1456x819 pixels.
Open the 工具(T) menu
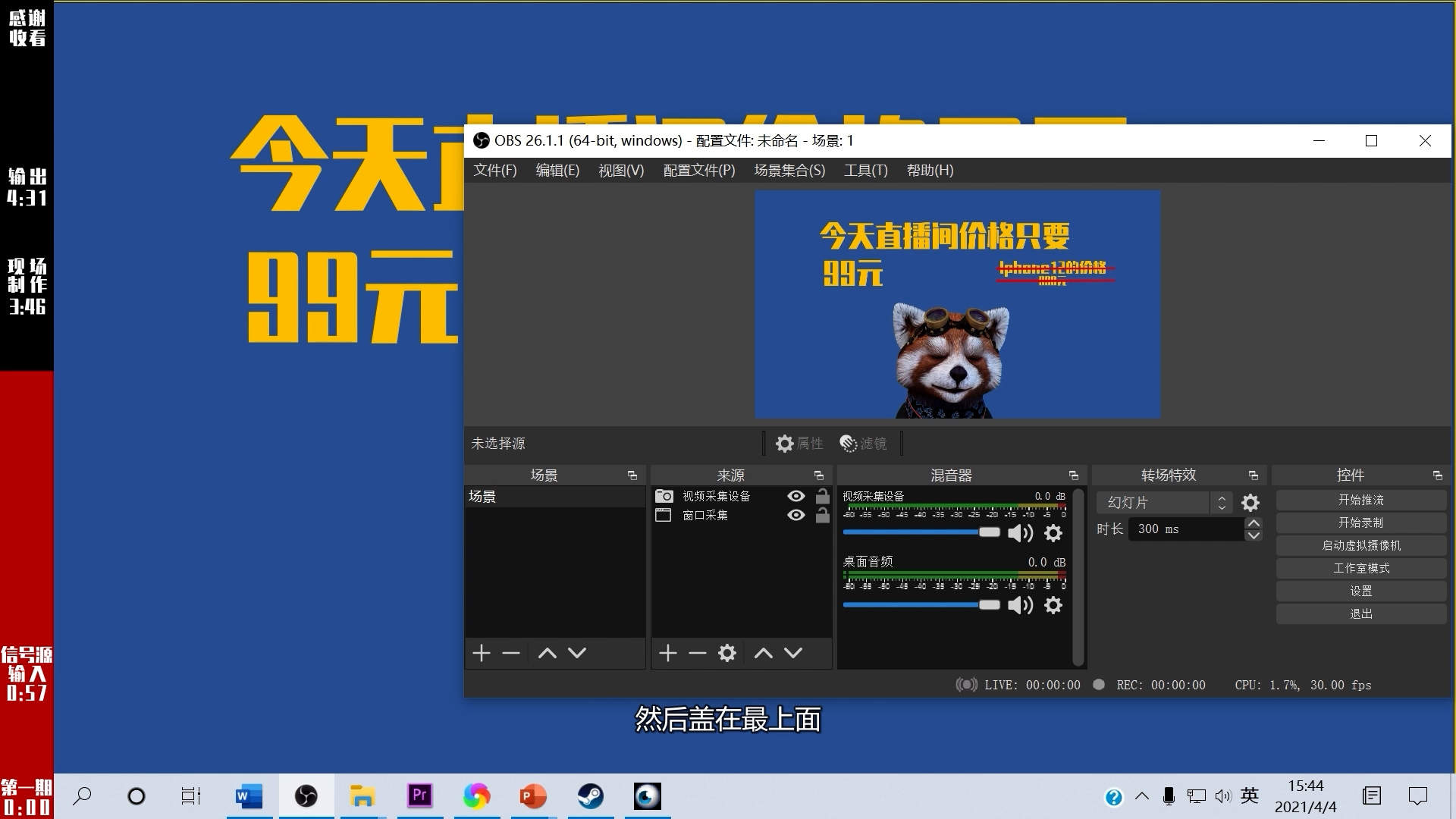click(x=865, y=171)
